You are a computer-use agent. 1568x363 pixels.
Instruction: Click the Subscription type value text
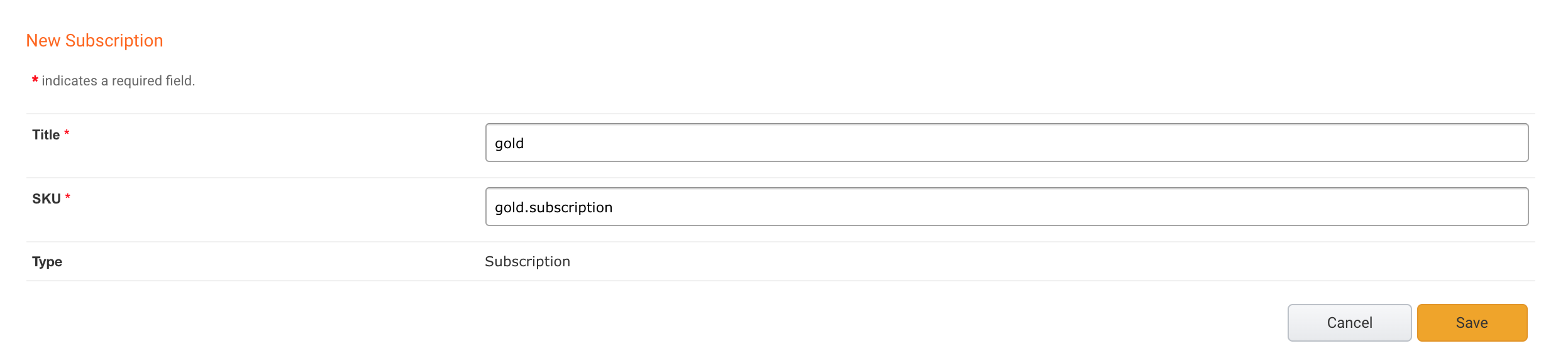coord(527,262)
